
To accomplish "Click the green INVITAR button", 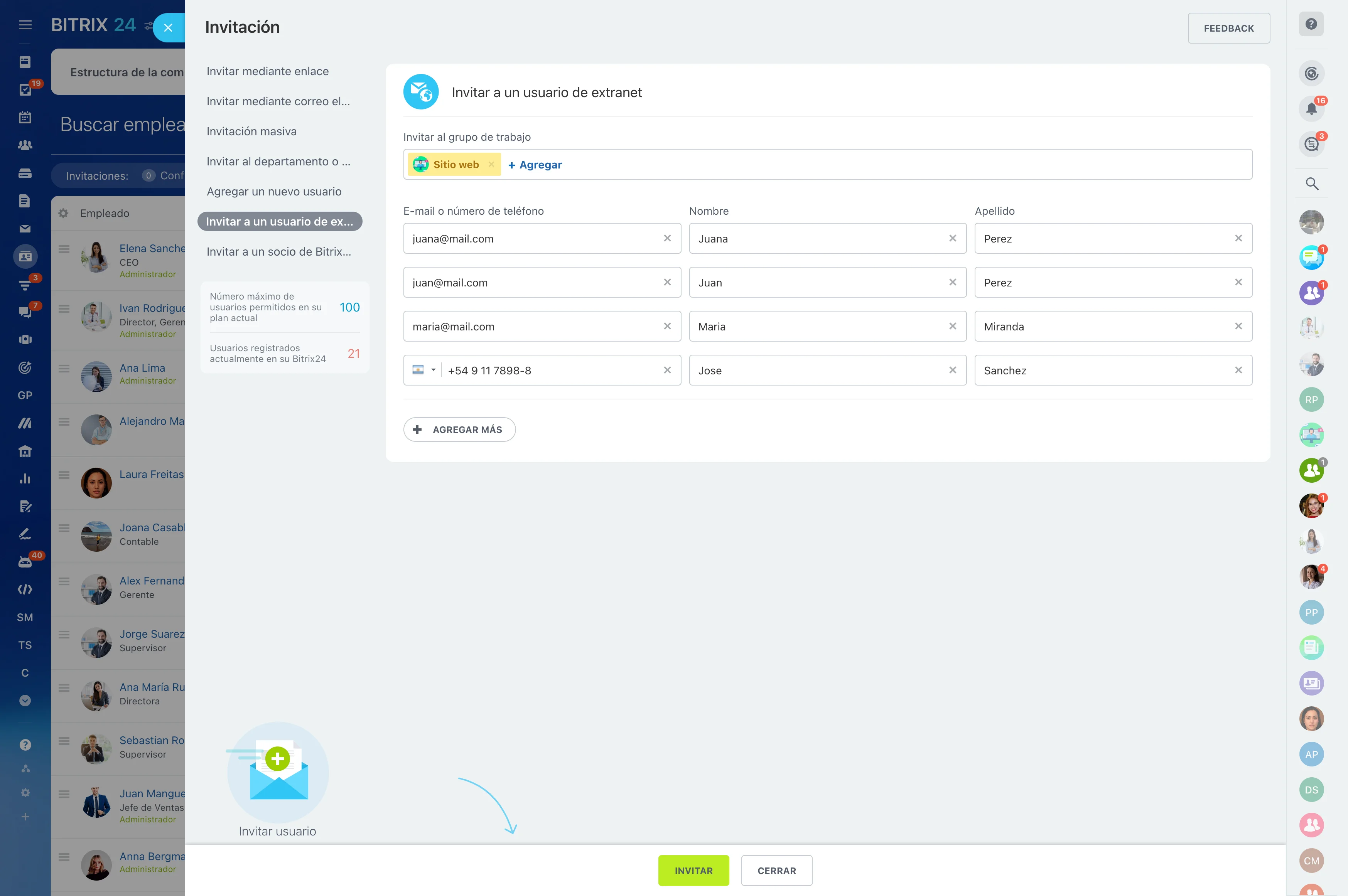I will [x=693, y=870].
